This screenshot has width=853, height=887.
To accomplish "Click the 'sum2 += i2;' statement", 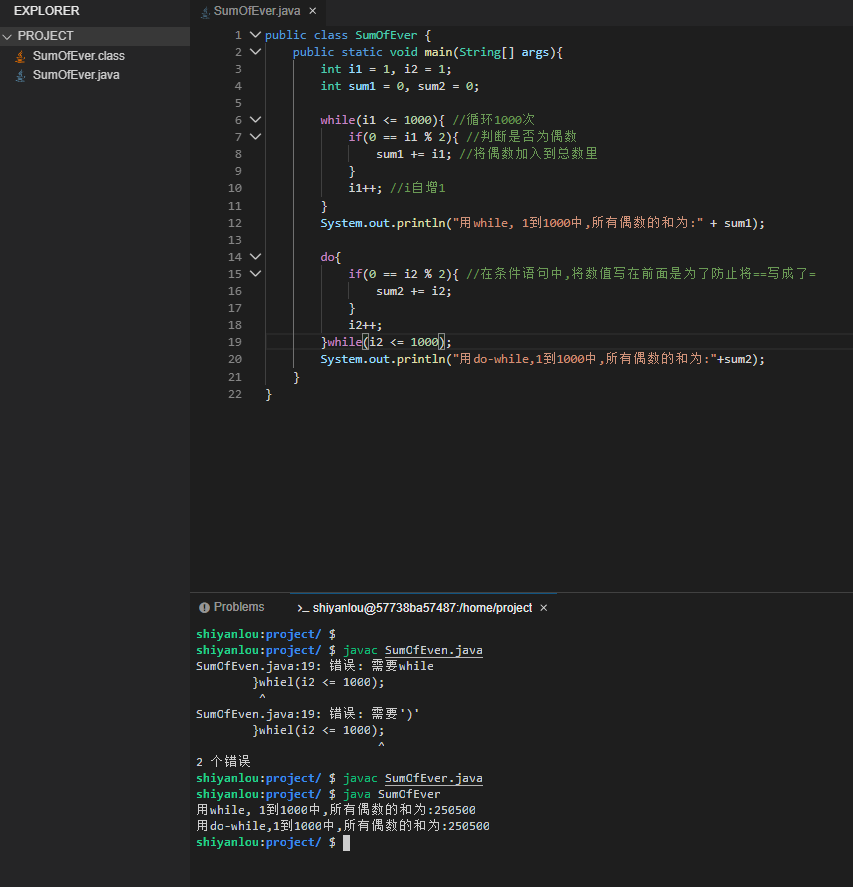I will click(413, 291).
